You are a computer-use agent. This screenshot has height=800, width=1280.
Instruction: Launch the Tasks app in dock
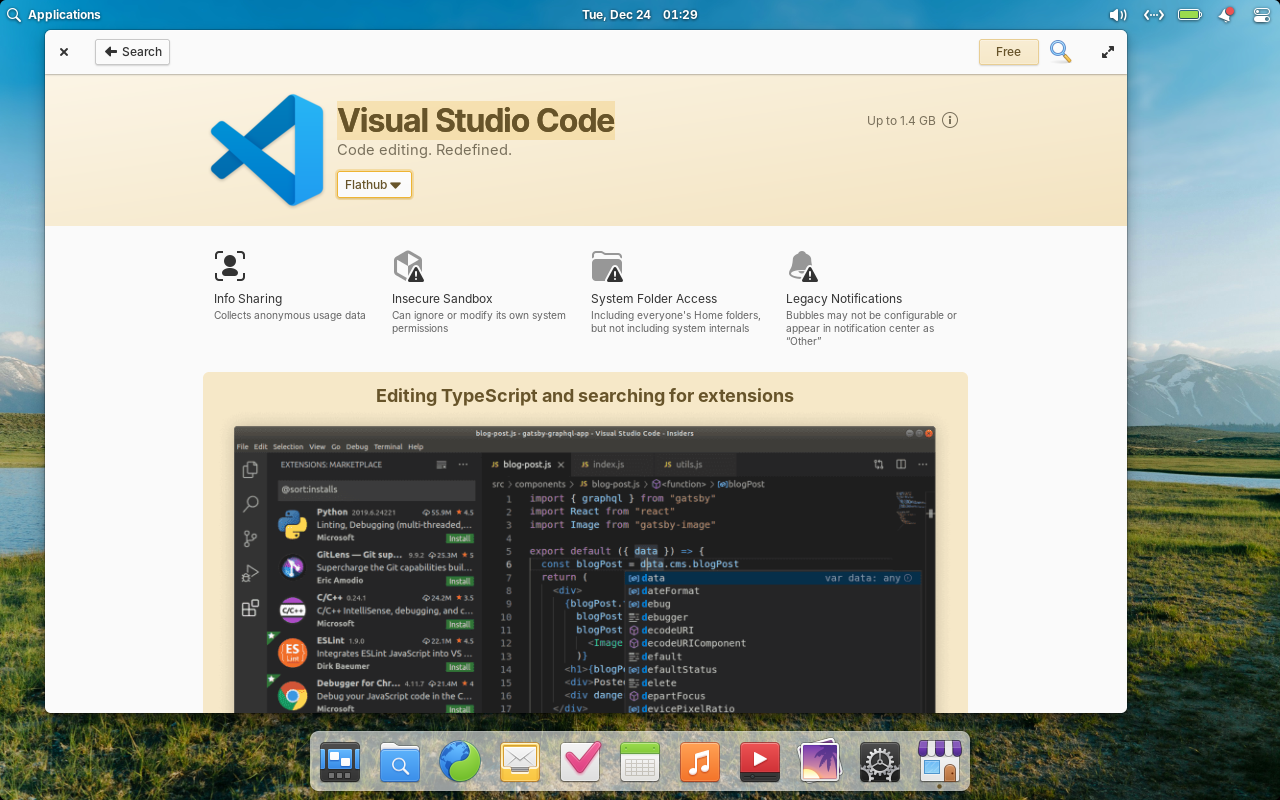(580, 762)
